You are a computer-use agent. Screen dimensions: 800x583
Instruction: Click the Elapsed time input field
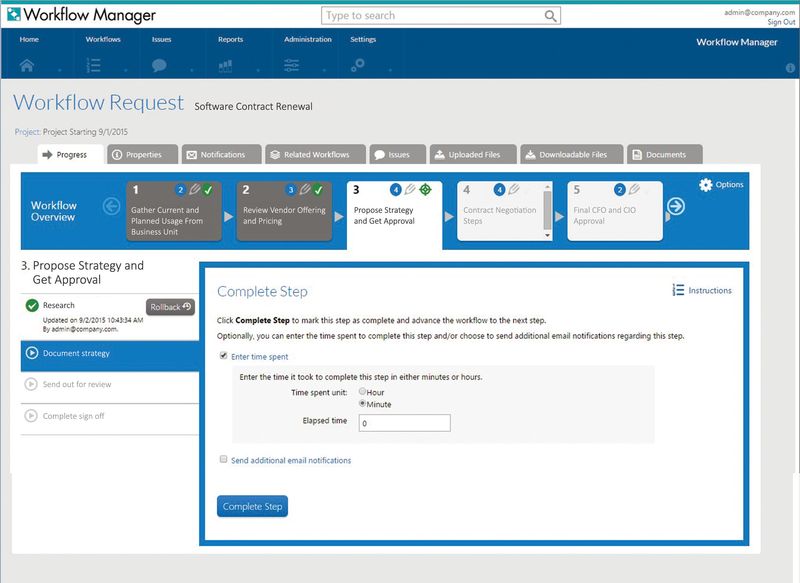[x=404, y=423]
